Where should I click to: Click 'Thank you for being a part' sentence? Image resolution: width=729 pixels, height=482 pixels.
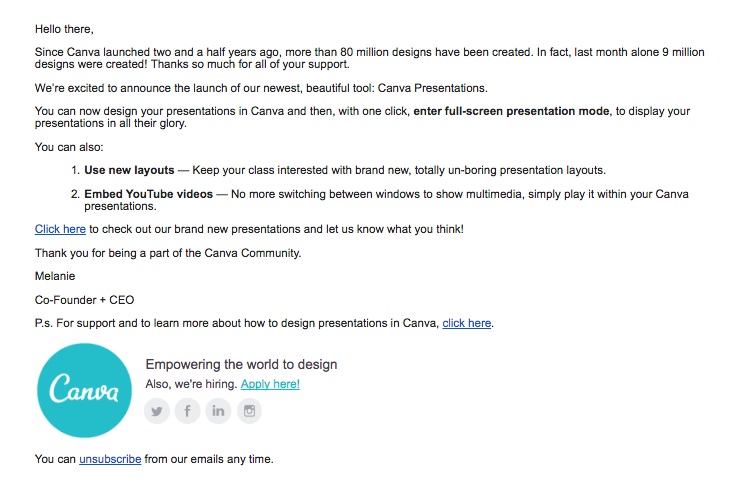tap(168, 253)
